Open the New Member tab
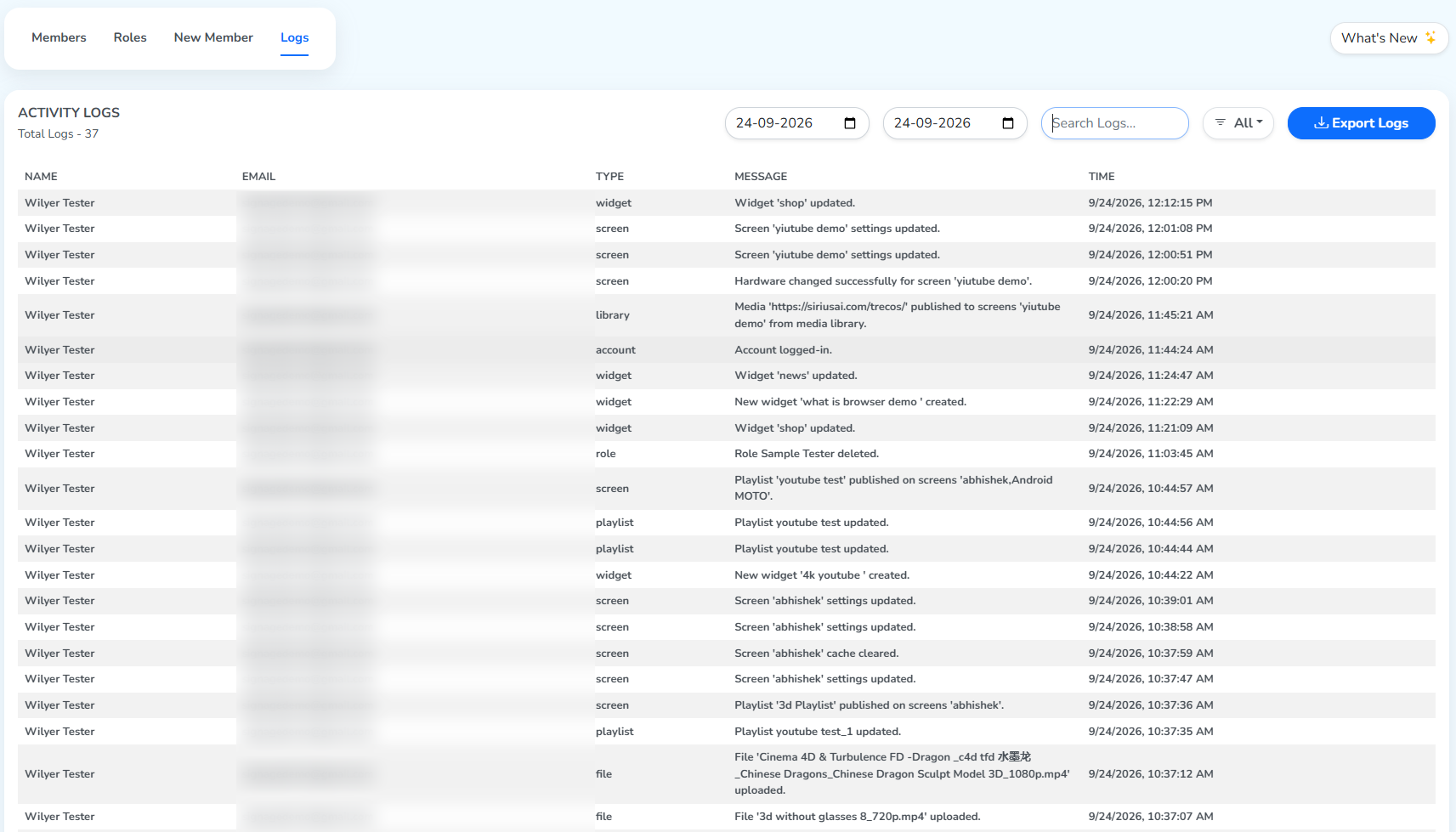The height and width of the screenshot is (832, 1456). pos(213,37)
